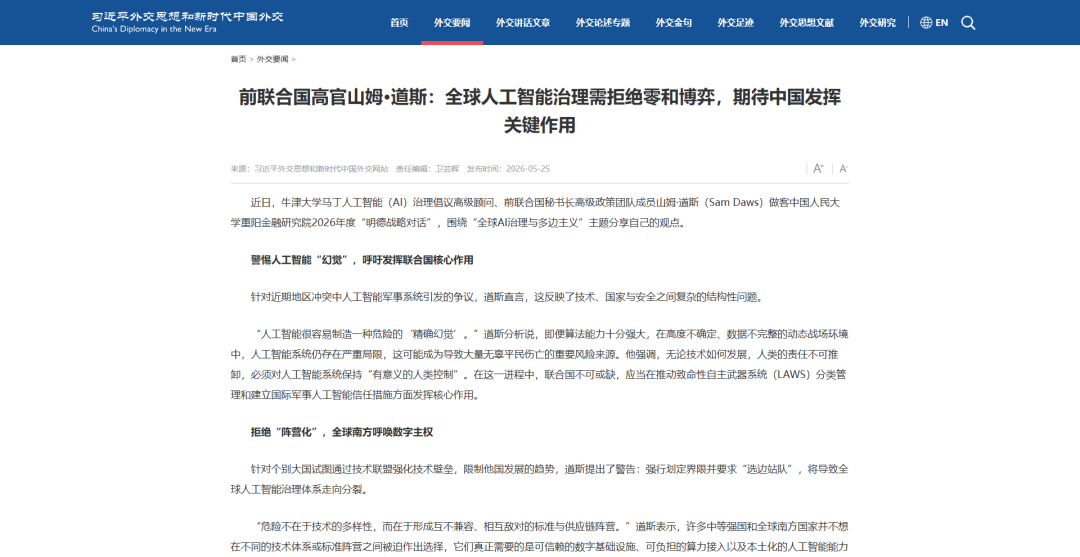Open 外交足迹 nav tab
1080x557 pixels.
[736, 23]
